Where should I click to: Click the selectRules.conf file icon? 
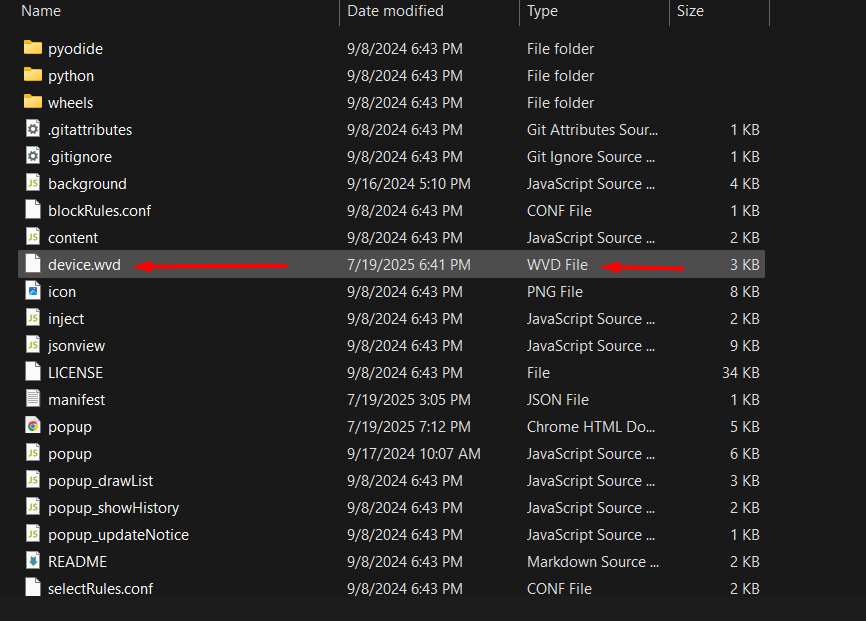(x=33, y=588)
